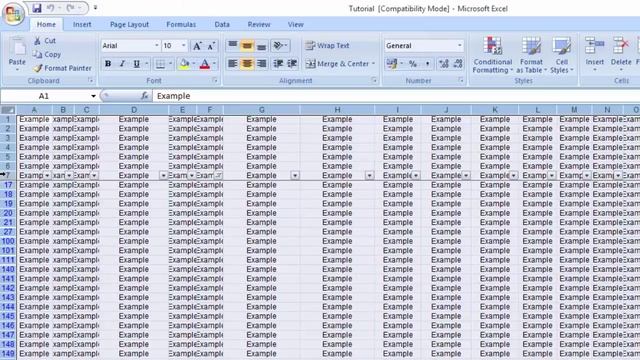Select the column G header

262,110
